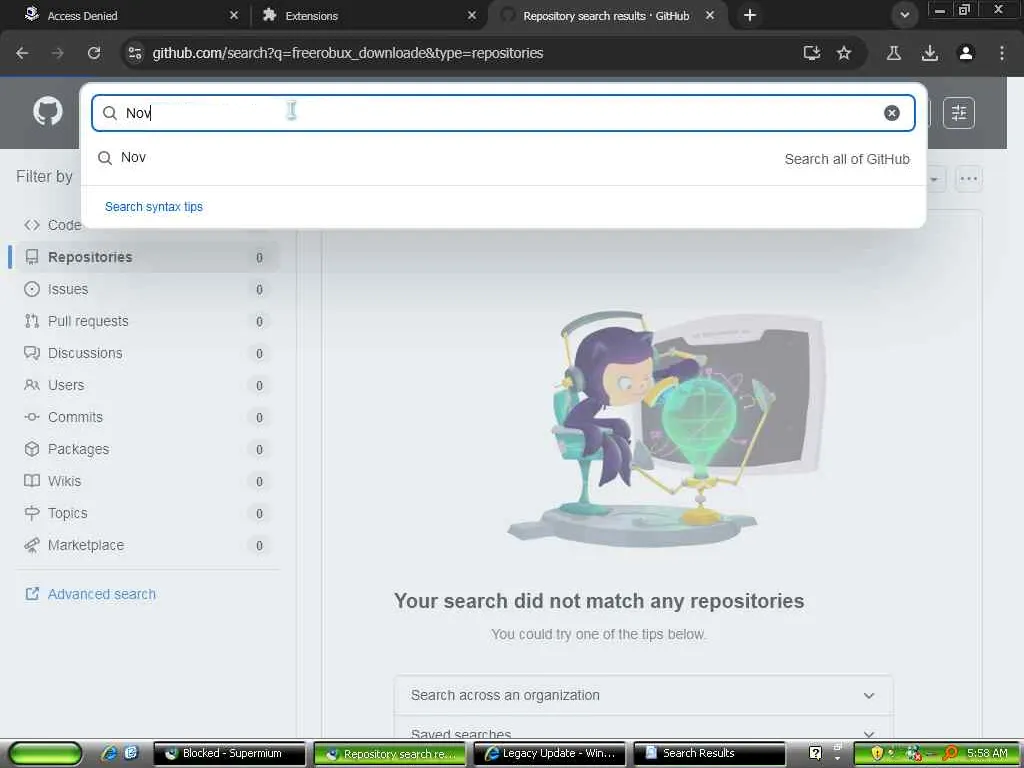Open the browser downloads icon
The width and height of the screenshot is (1024, 768).
930,53
